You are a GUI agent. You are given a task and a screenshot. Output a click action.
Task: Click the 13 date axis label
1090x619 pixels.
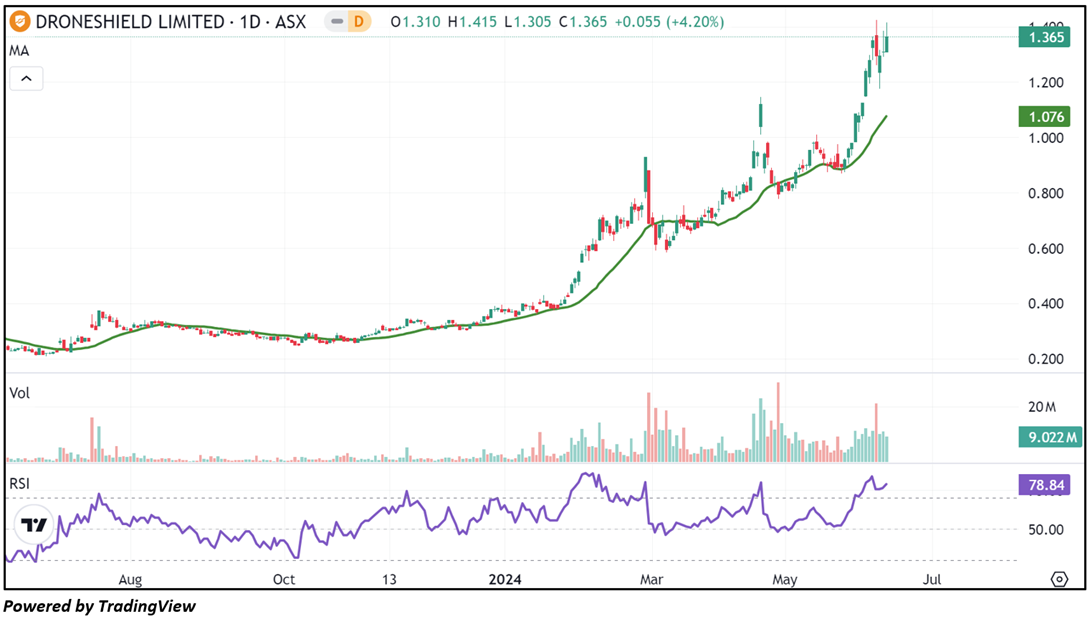click(x=389, y=579)
